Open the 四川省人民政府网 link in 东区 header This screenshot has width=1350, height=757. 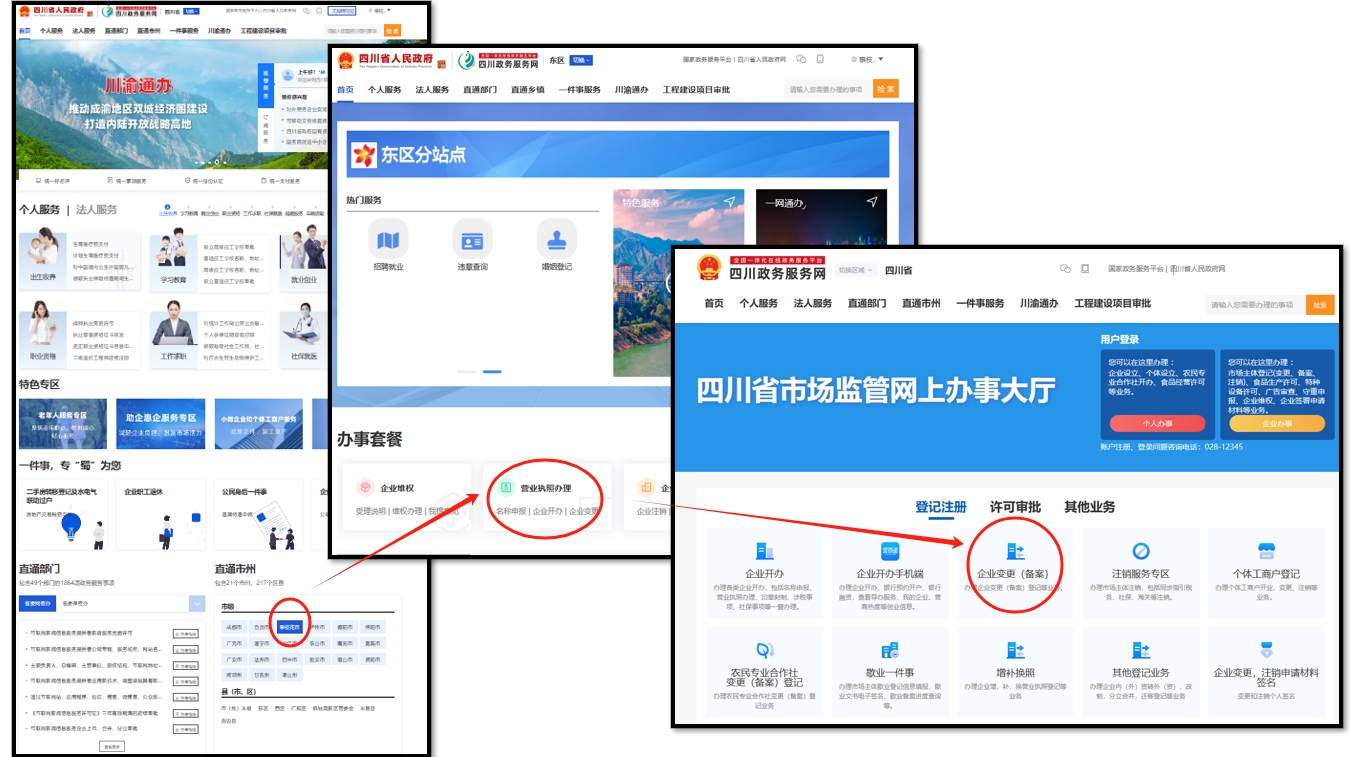point(761,60)
